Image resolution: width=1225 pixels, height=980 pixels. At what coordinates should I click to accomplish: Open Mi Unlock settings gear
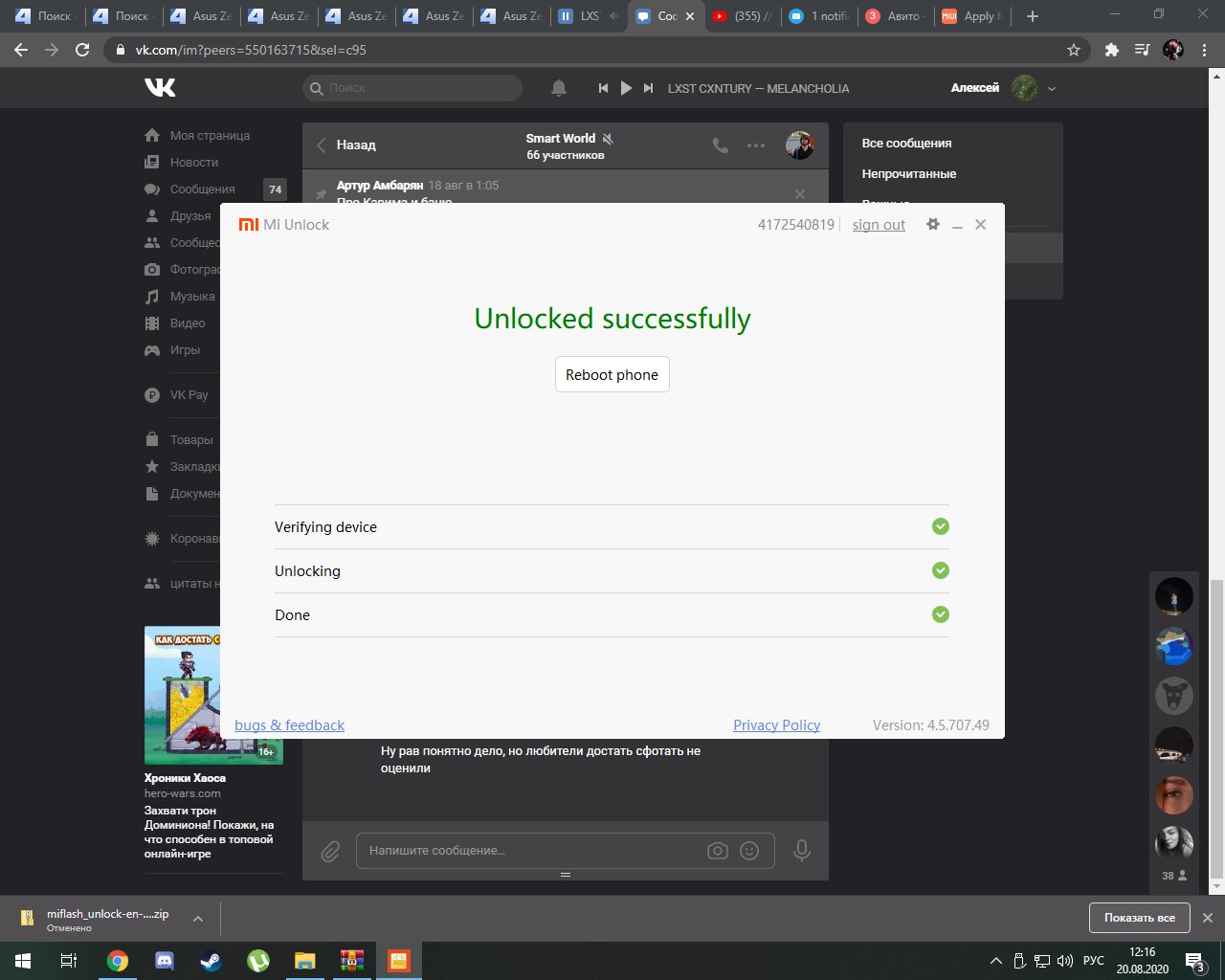pyautogui.click(x=933, y=224)
